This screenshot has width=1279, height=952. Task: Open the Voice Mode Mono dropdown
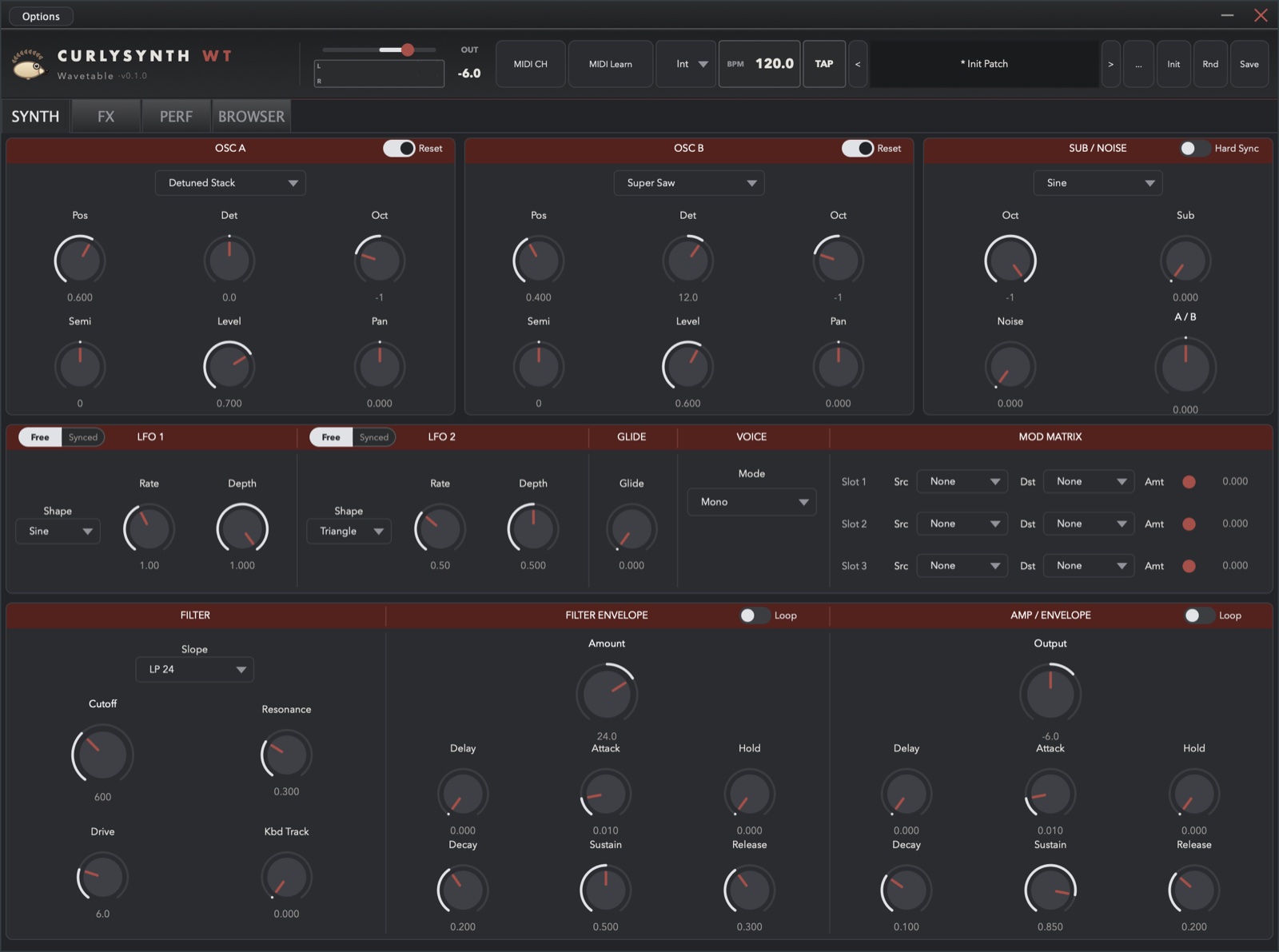click(x=752, y=502)
